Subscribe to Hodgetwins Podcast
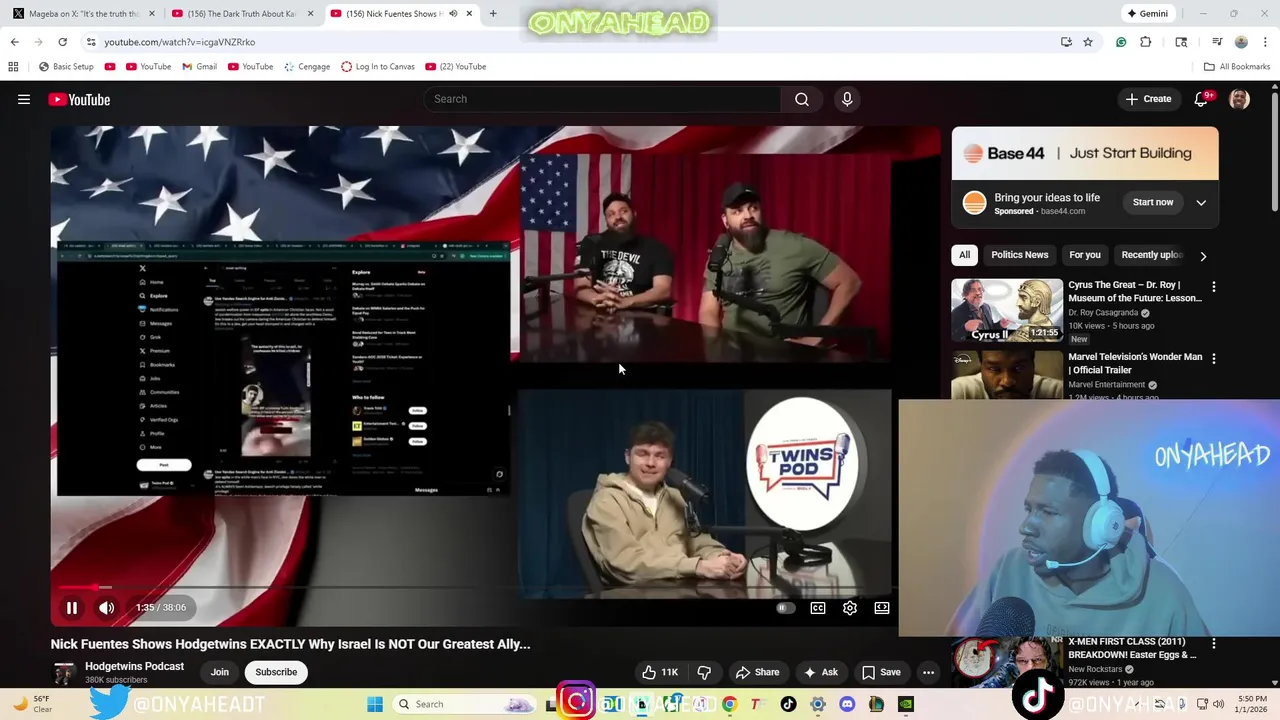Viewport: 1280px width, 720px height. 276,672
